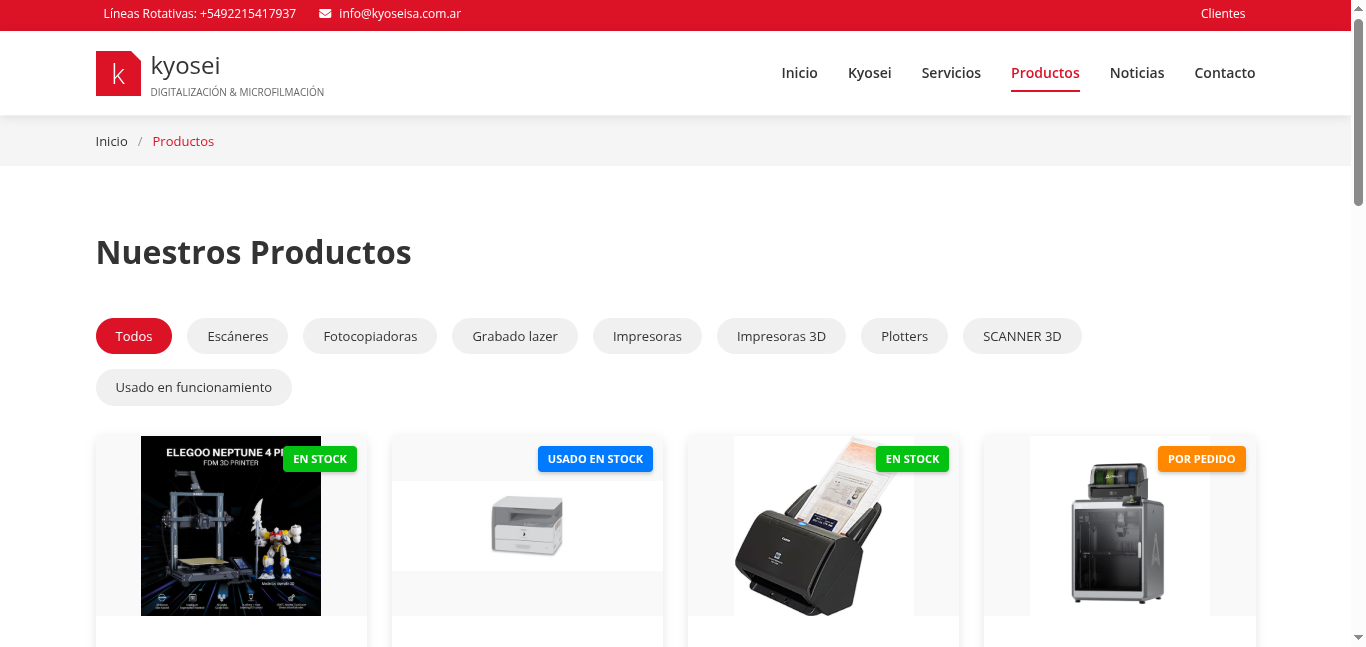Viewport: 1366px width, 647px height.
Task: Enable the Impresoras 3D filter
Action: pyautogui.click(x=781, y=336)
